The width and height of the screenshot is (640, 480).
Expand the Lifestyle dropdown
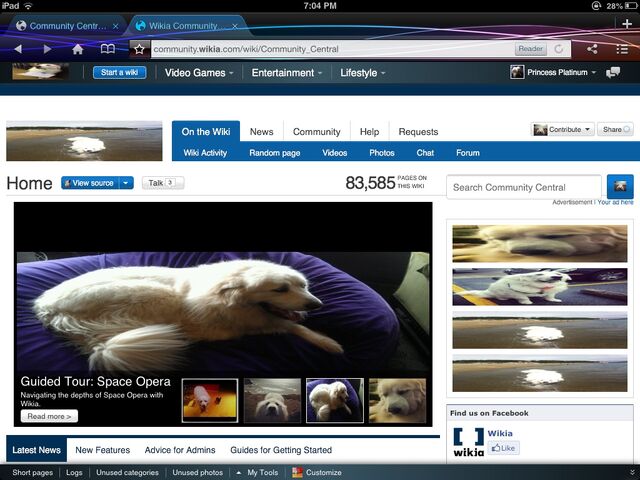(x=362, y=73)
